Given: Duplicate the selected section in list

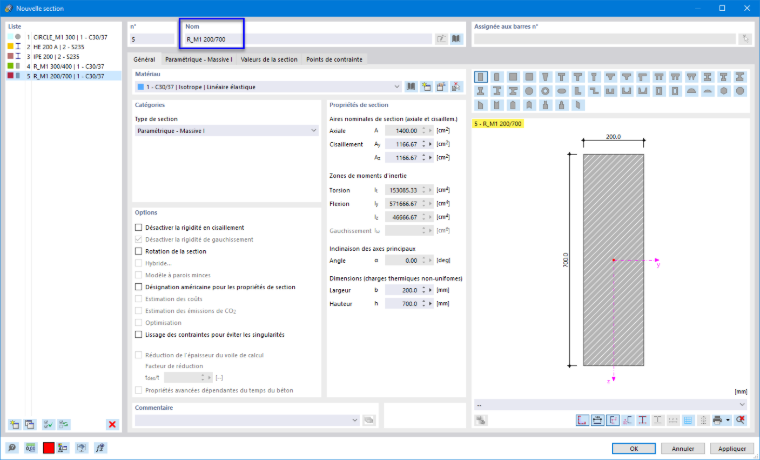Looking at the screenshot, I should [x=30, y=425].
